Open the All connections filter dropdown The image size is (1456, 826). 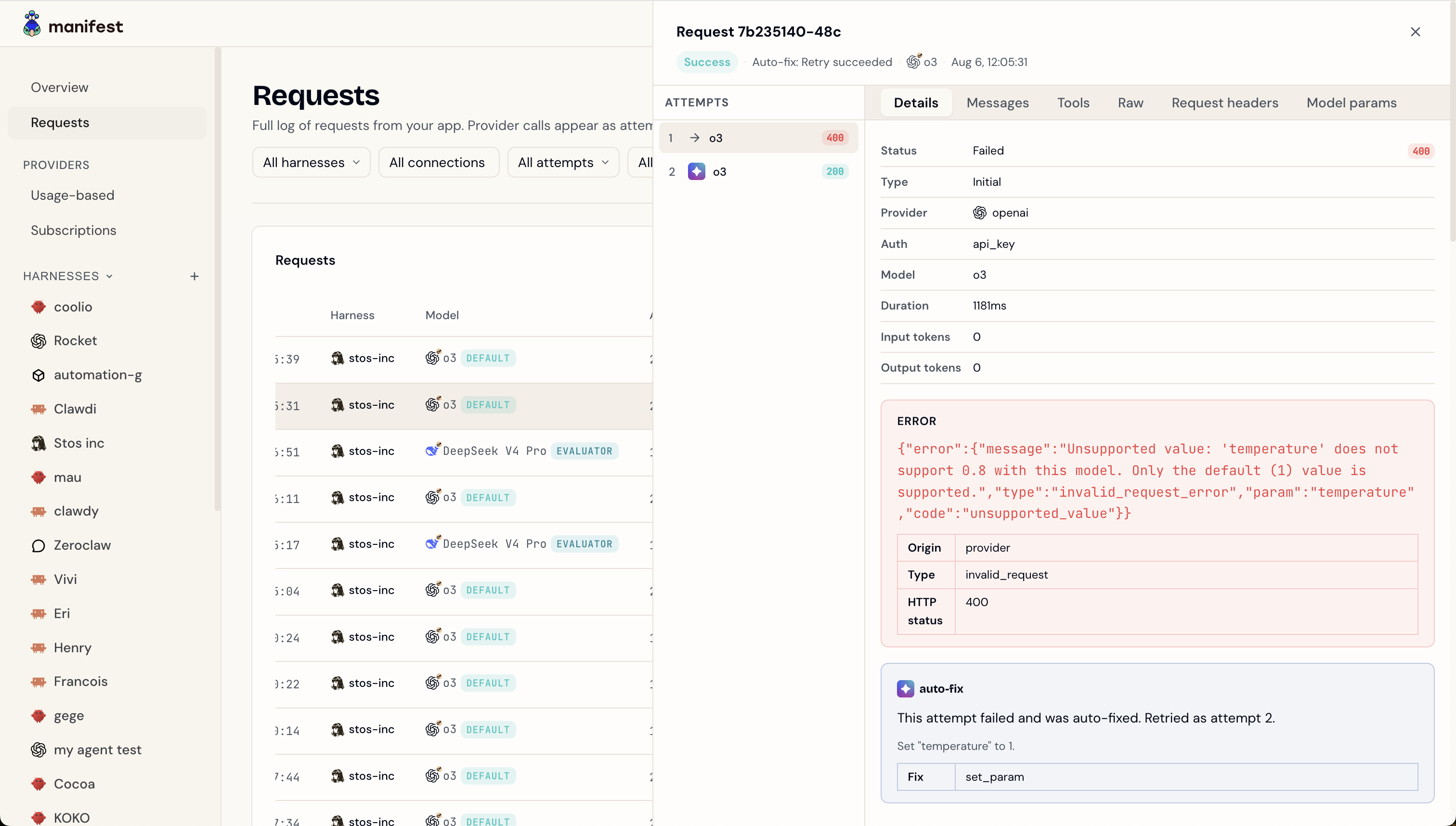click(439, 162)
